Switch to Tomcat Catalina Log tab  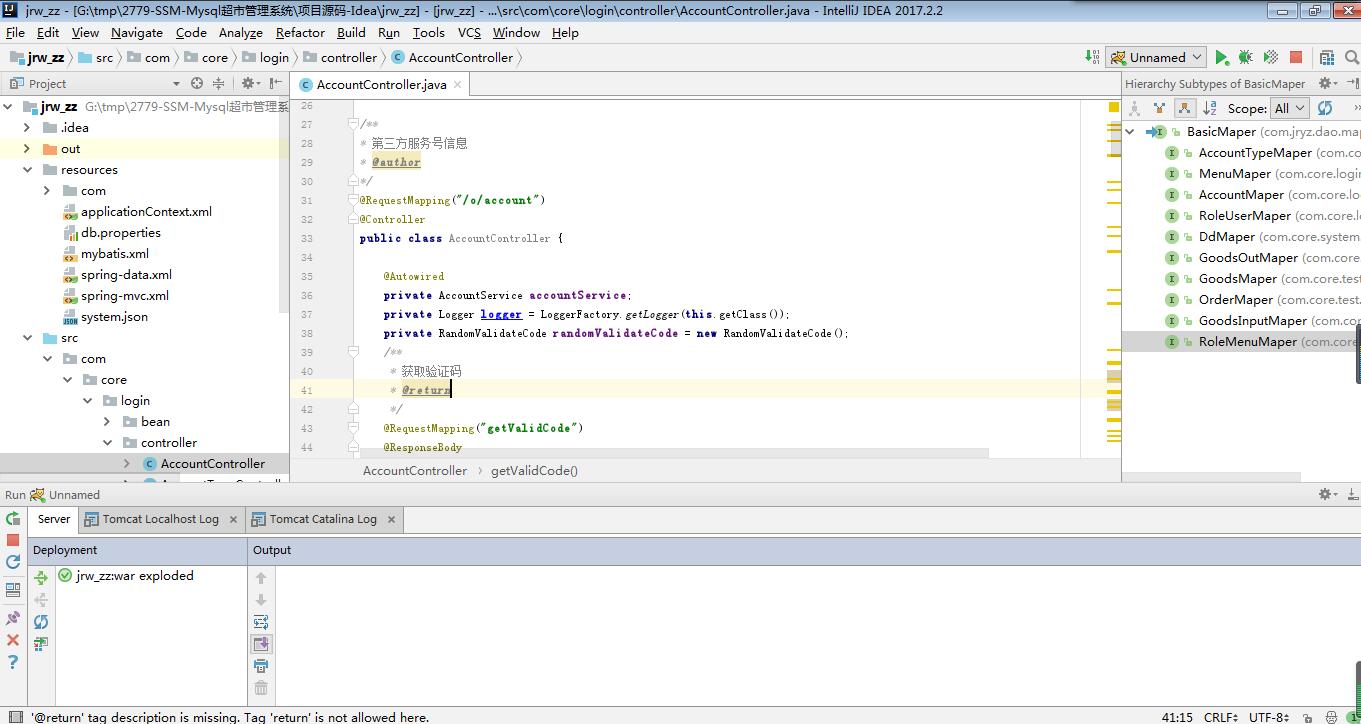(323, 519)
